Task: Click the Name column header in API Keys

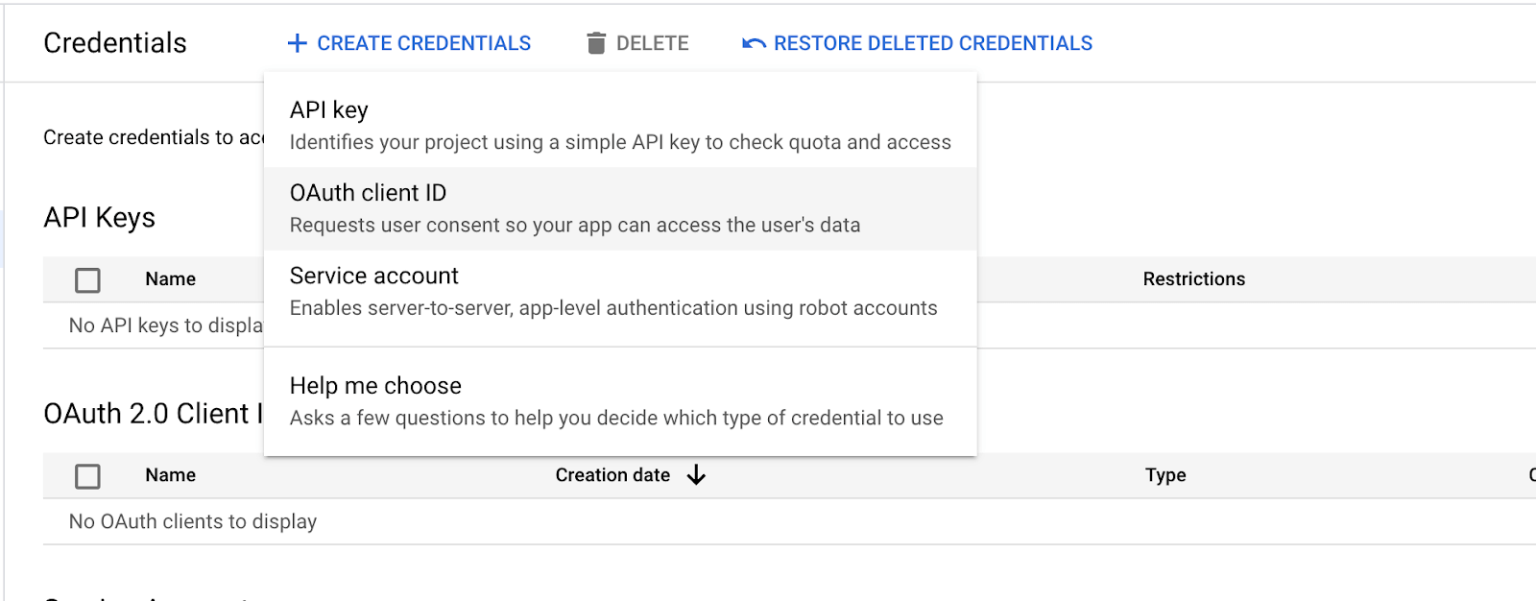Action: [x=170, y=280]
